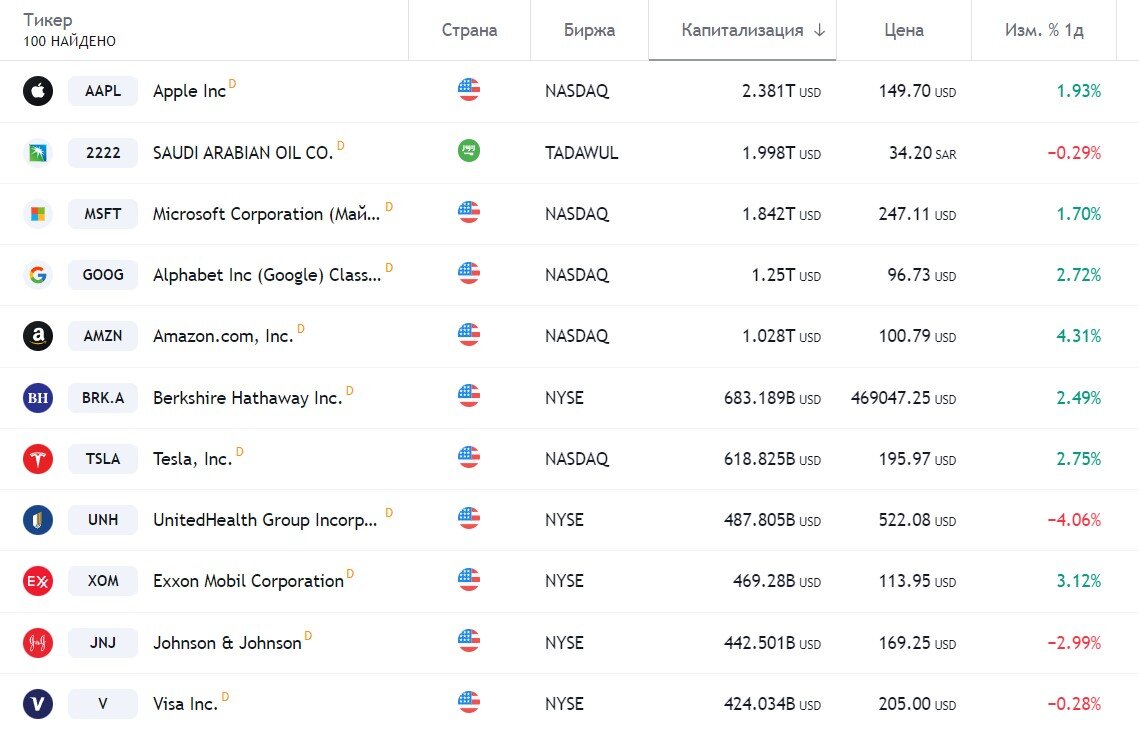1139x734 pixels.
Task: Open the XOM ticker badge
Action: (x=102, y=581)
